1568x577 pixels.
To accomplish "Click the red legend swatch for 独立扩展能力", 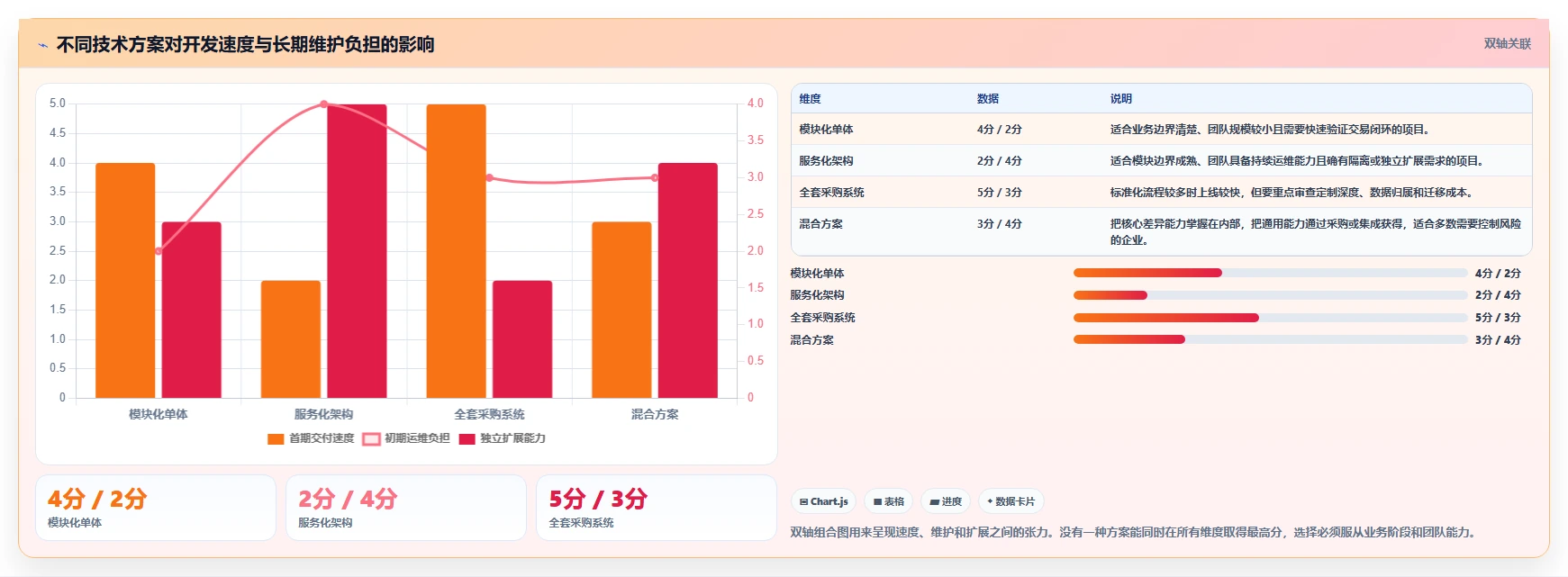I will tap(467, 439).
